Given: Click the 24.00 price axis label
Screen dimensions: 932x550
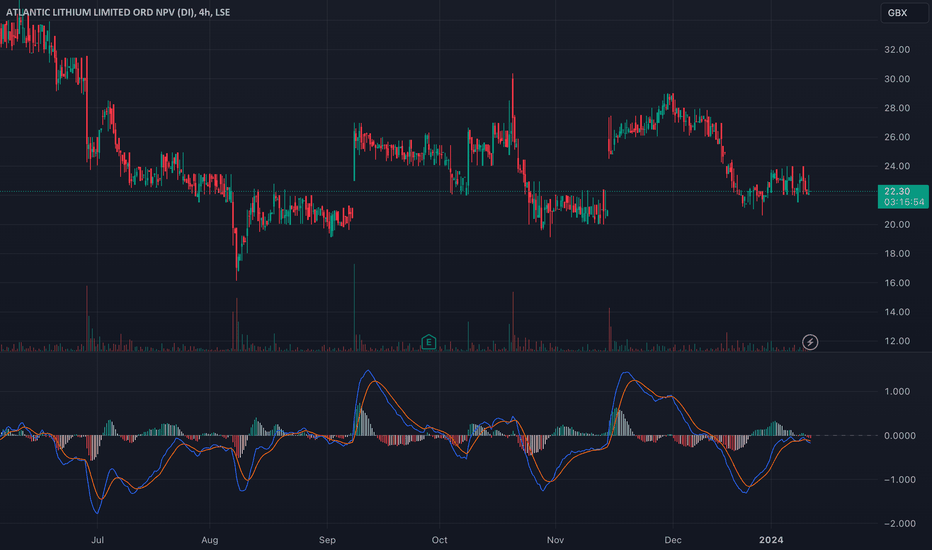Looking at the screenshot, I should (x=897, y=166).
